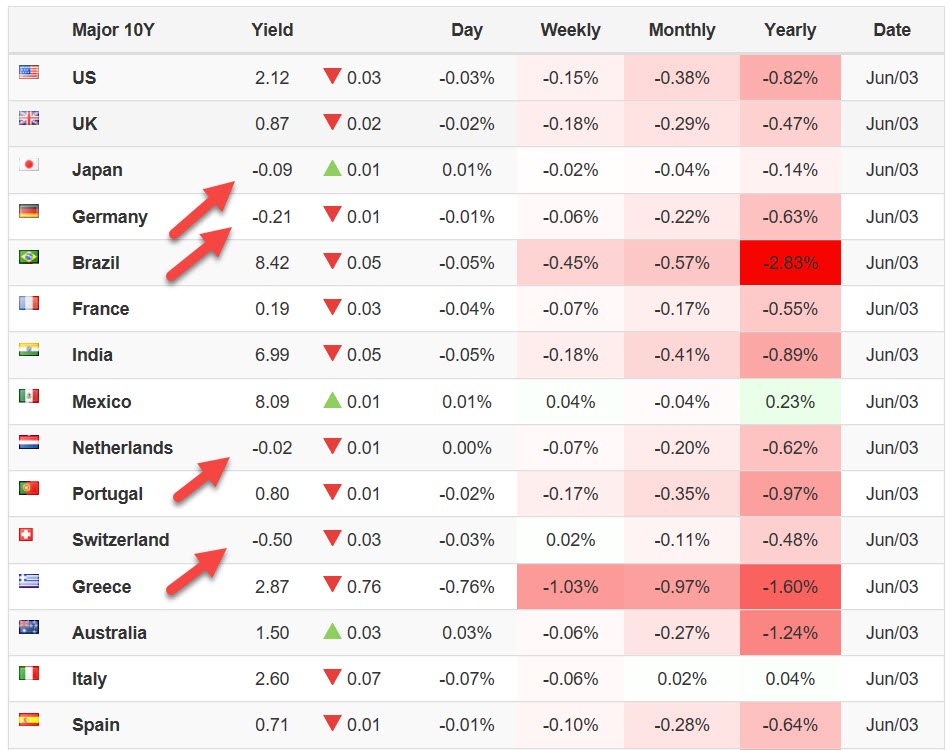Click the red down arrow in Greece row

[x=333, y=587]
